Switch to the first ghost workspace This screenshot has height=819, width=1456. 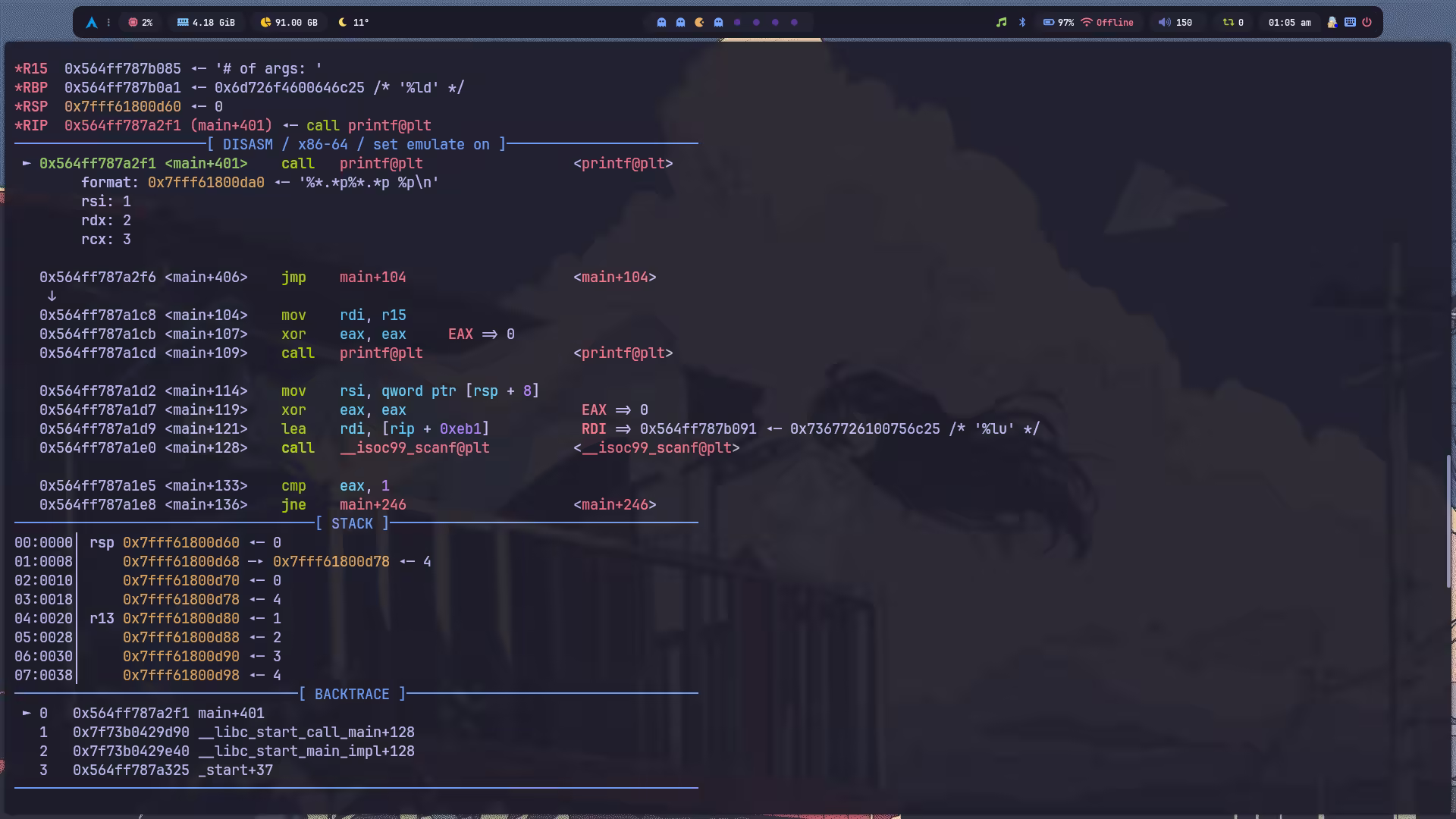tap(661, 23)
